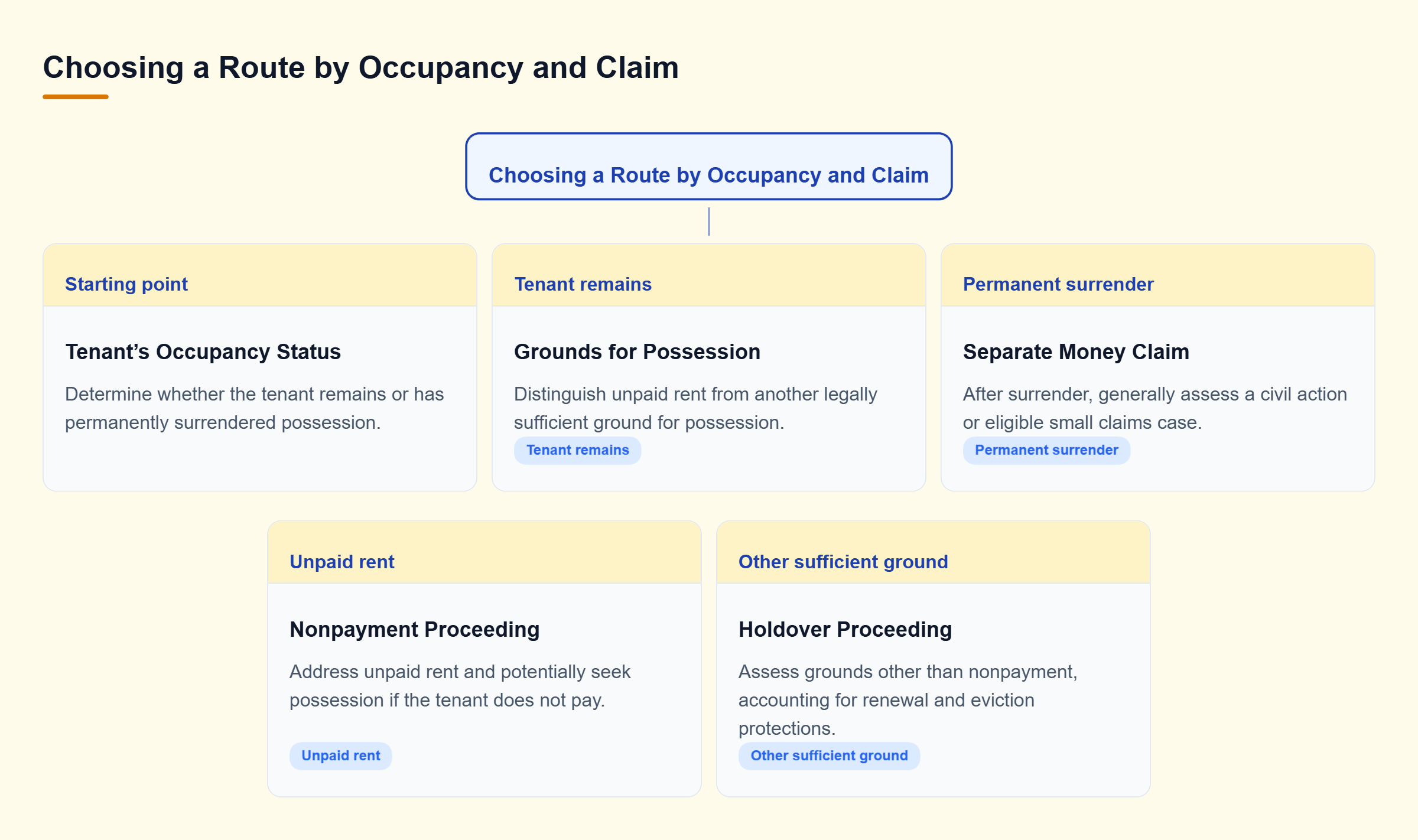
Task: Open the 'Holdover Proceeding' heading
Action: pos(845,629)
